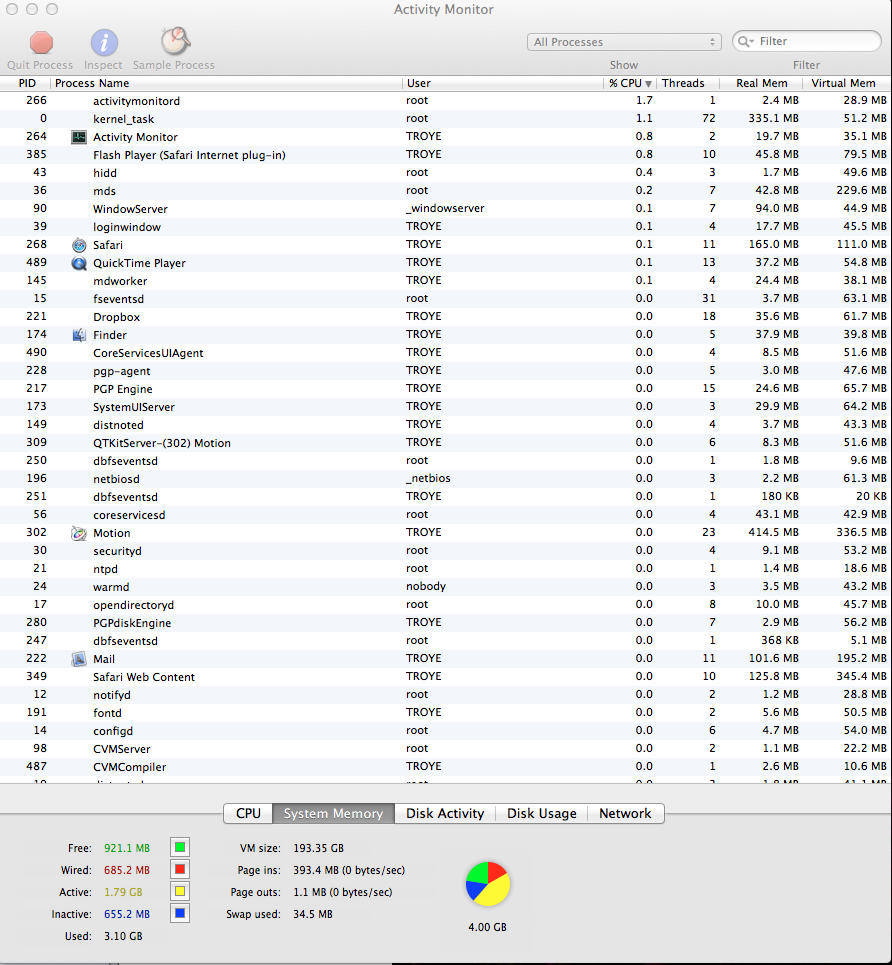
Task: Select the ntpd process row
Action: coord(446,569)
